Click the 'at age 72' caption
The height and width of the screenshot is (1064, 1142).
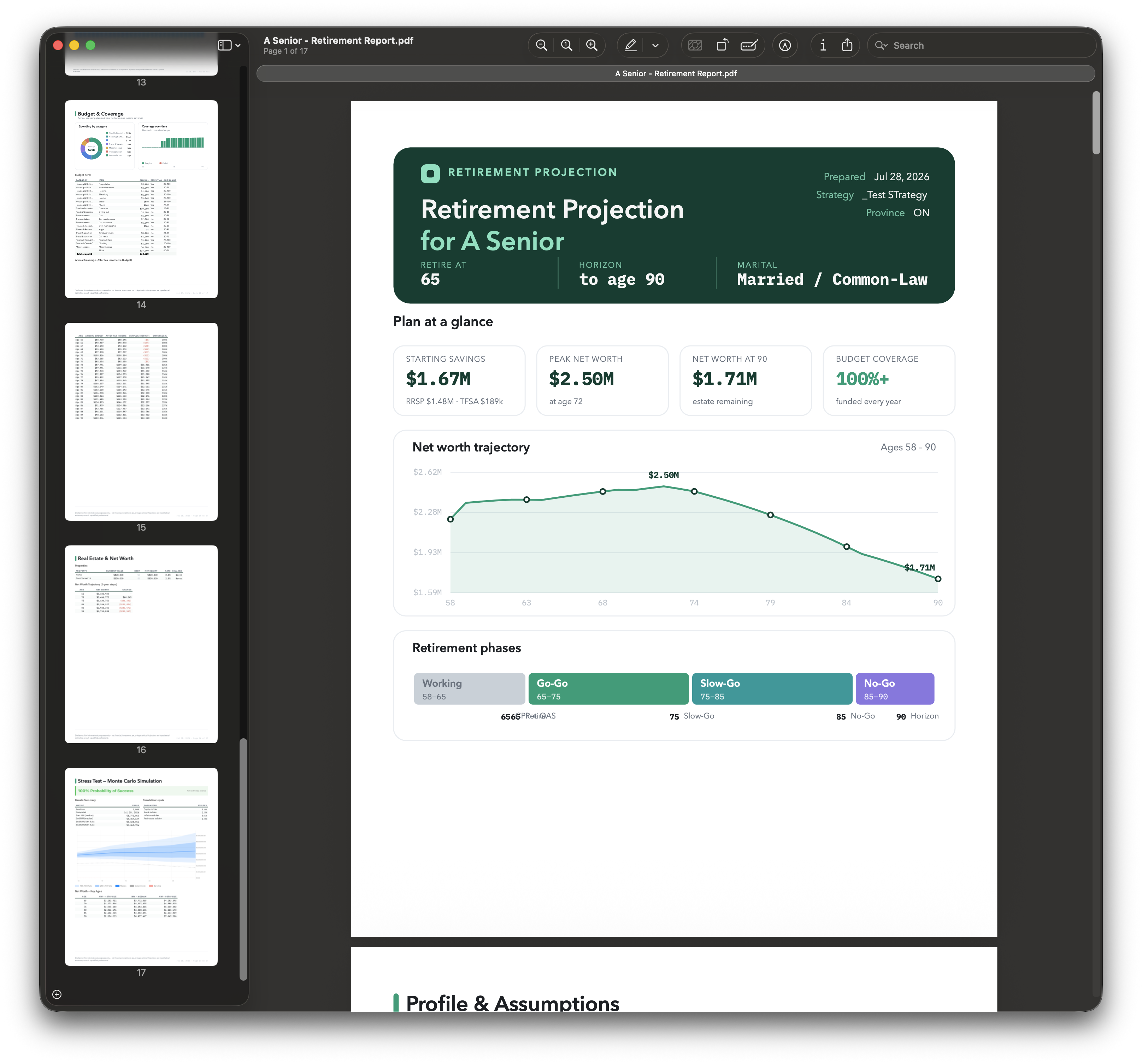click(x=566, y=401)
